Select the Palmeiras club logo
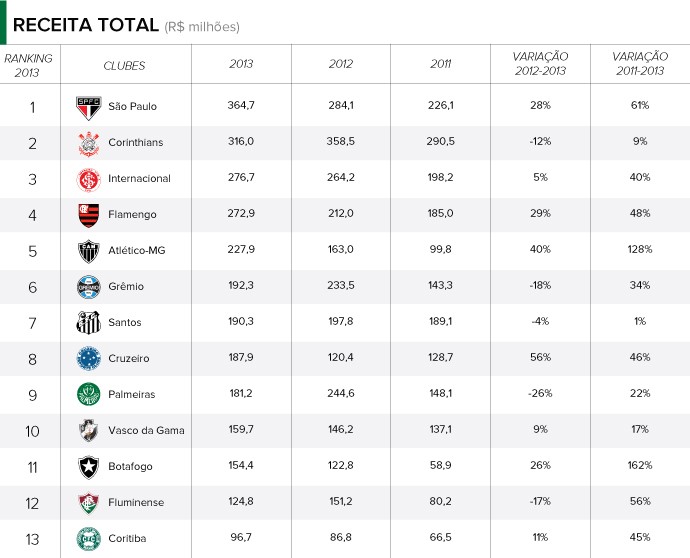690x558 pixels. 88,395
